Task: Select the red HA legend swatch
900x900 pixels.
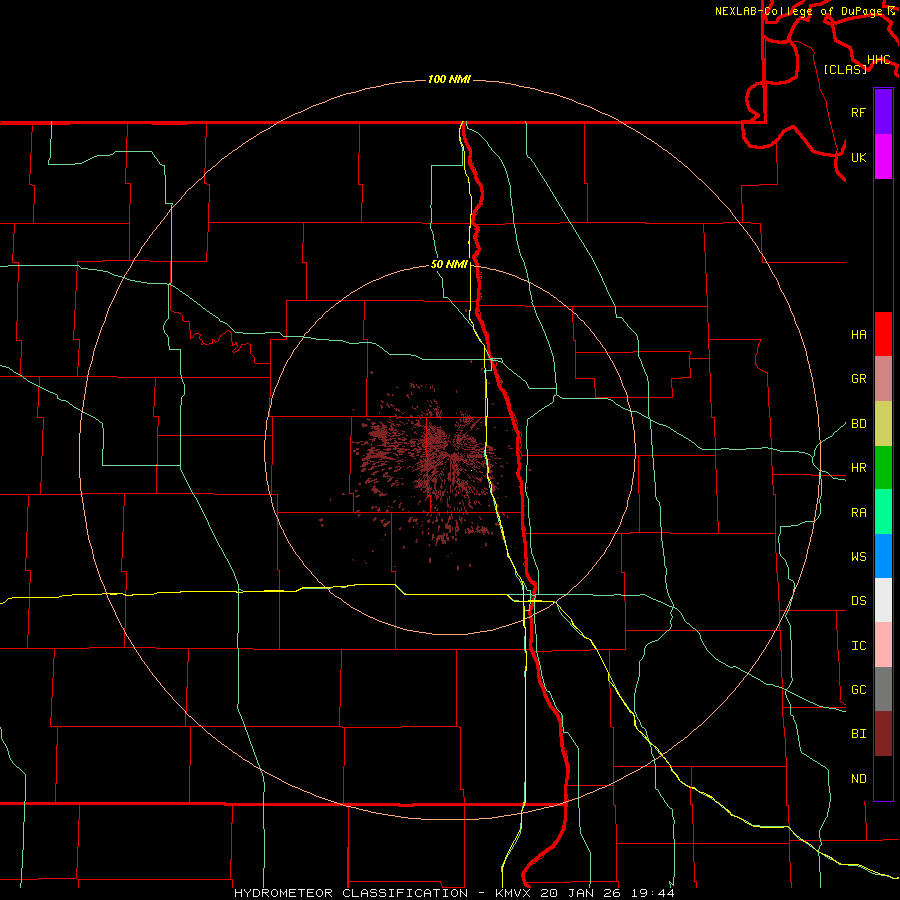Action: click(883, 334)
